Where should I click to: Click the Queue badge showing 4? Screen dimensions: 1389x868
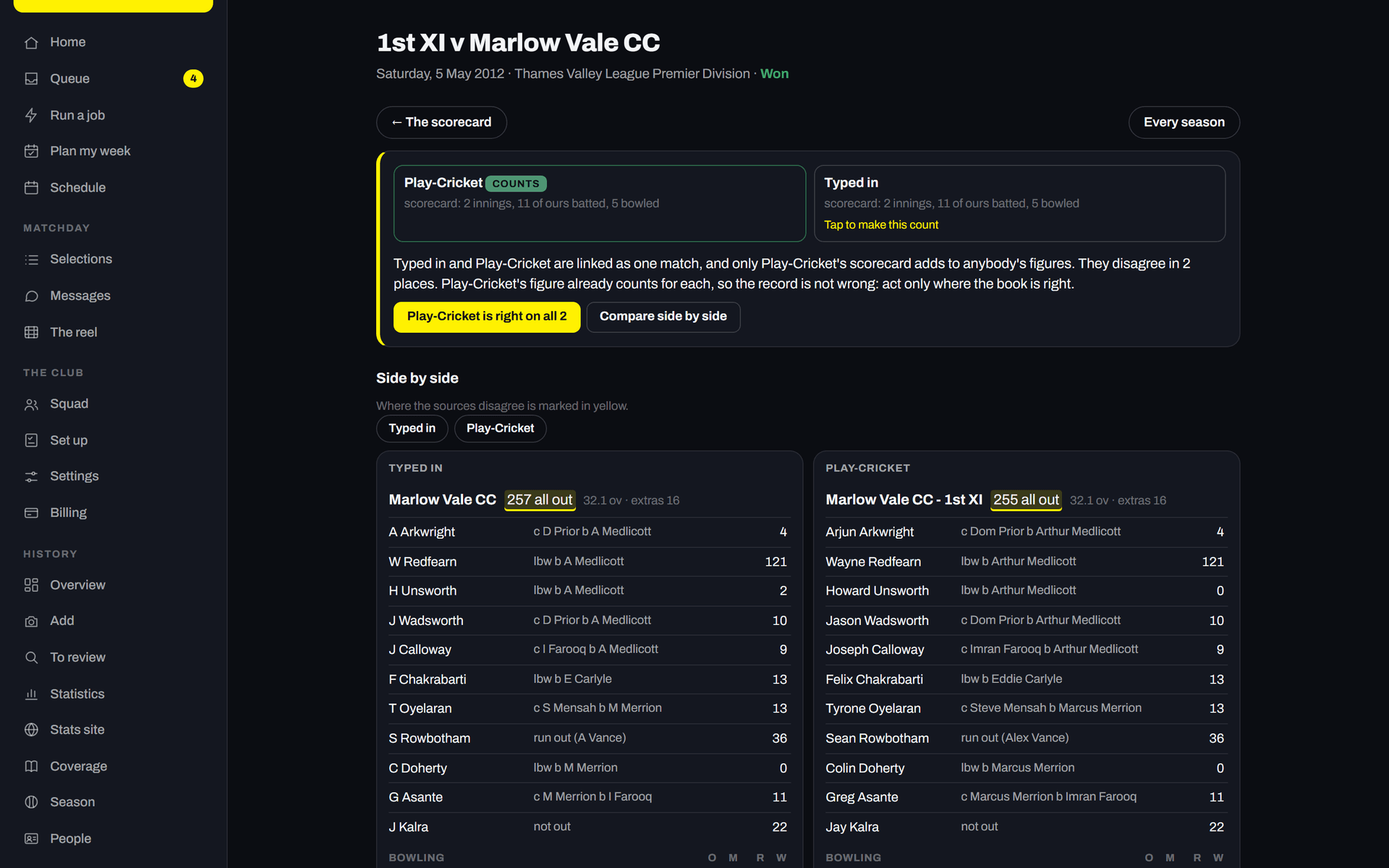click(x=193, y=78)
